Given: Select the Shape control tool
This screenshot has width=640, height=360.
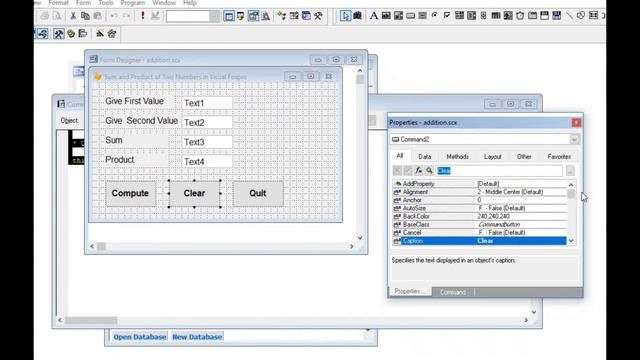Looking at the screenshot, I should (581, 16).
